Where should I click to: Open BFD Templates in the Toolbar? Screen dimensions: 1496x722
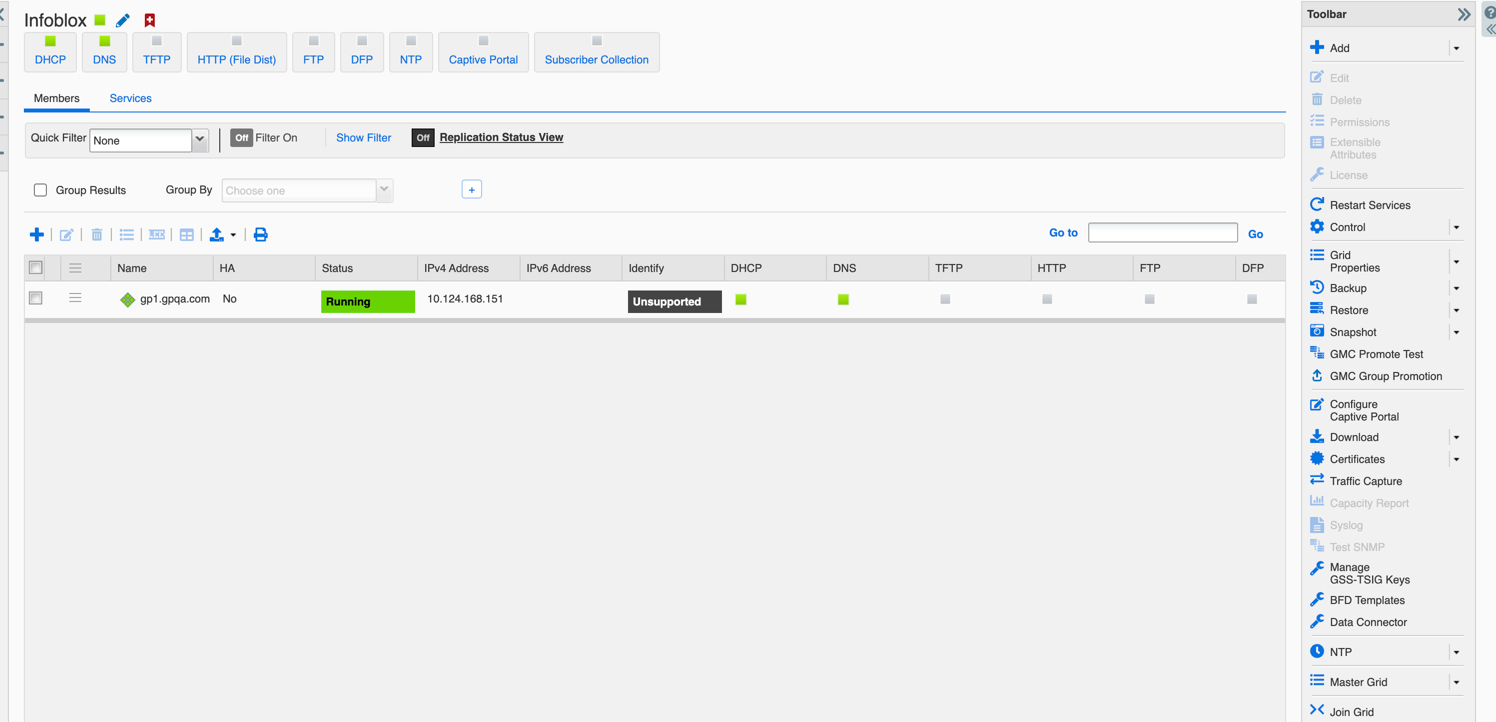tap(1367, 600)
